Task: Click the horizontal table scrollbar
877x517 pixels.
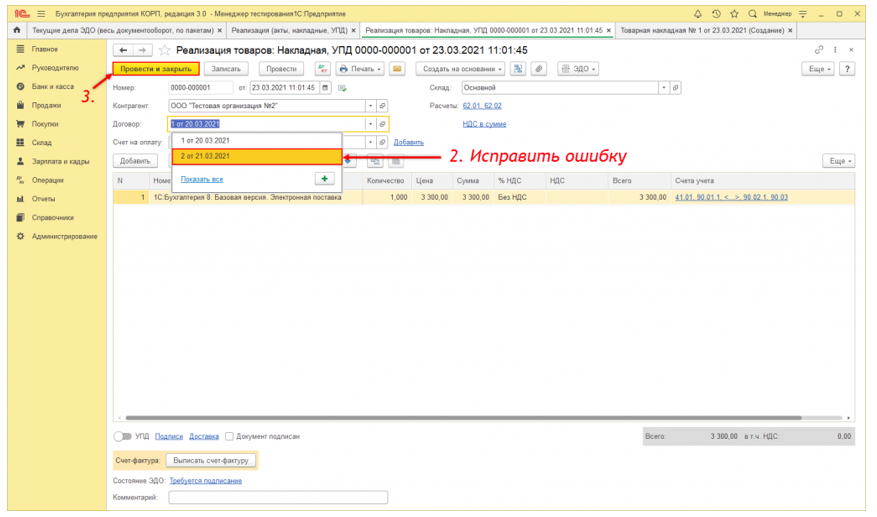Action: coord(463,418)
